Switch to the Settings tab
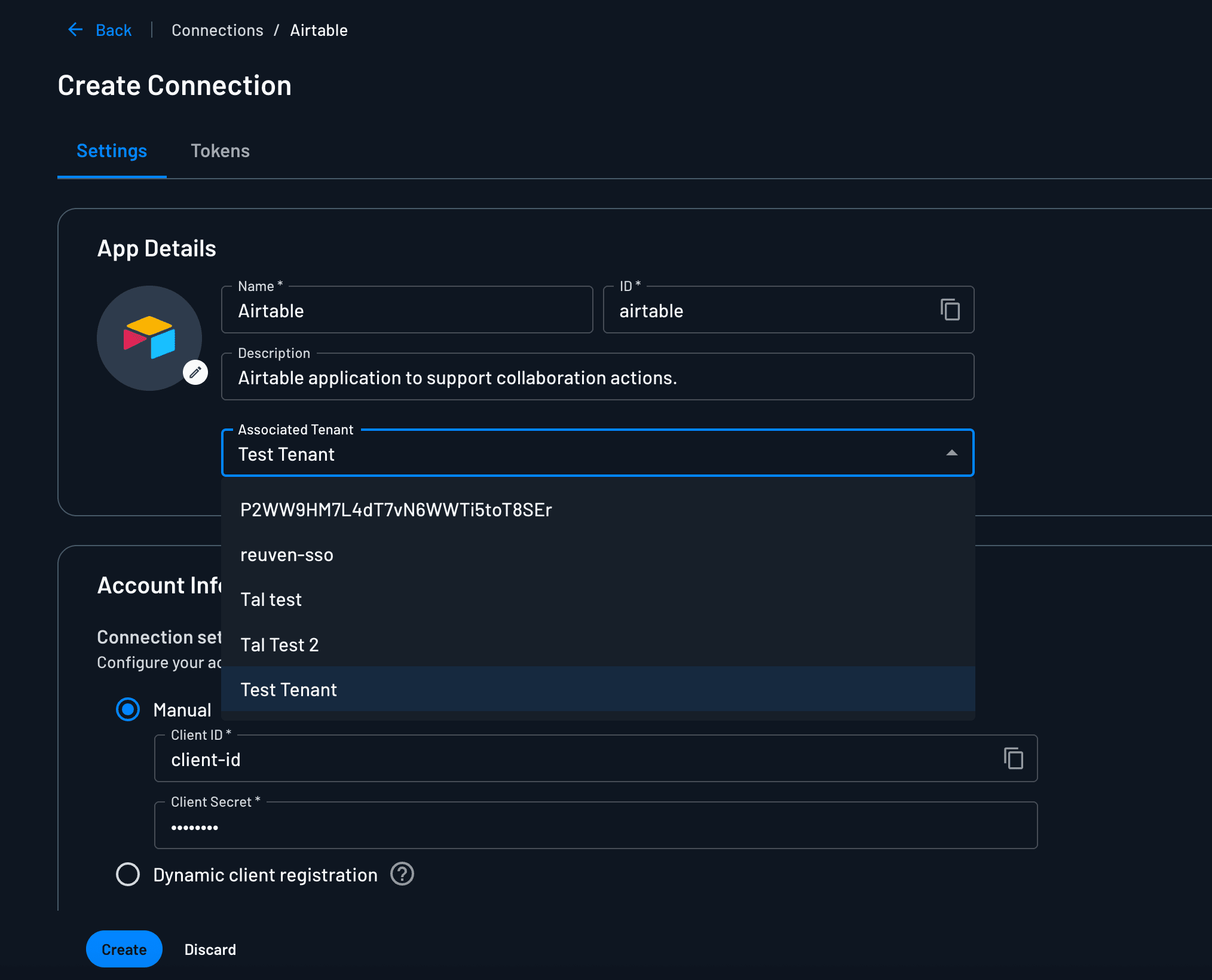 click(112, 151)
